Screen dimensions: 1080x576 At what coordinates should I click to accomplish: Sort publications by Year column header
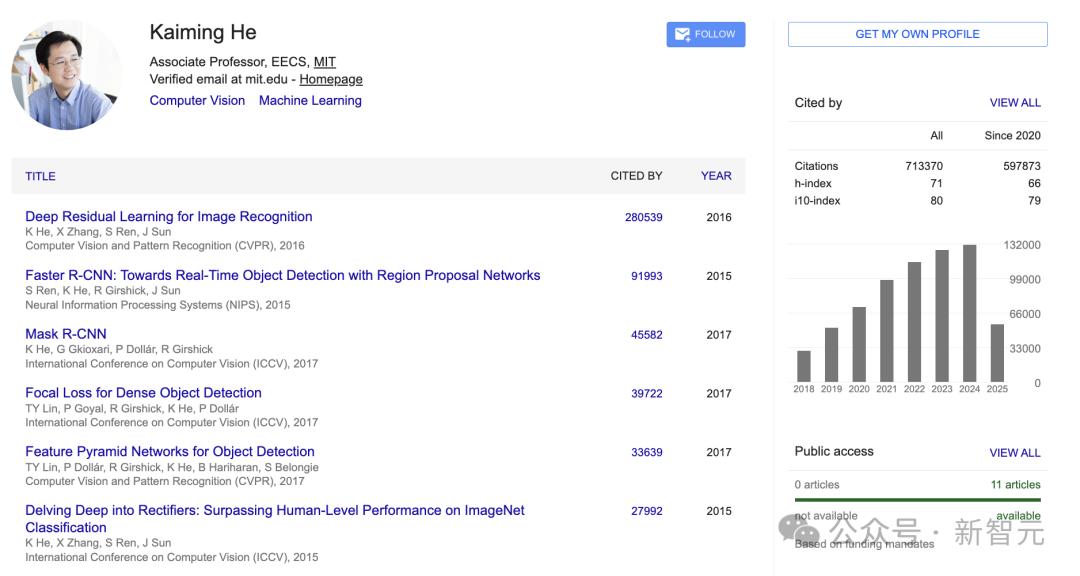pyautogui.click(x=716, y=176)
